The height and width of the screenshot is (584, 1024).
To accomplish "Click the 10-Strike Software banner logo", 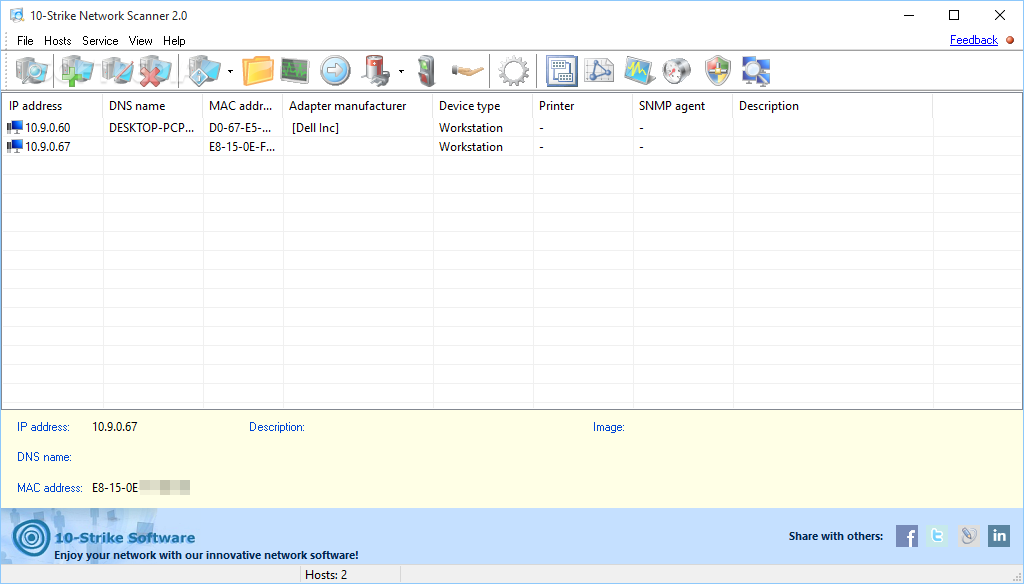I will click(x=30, y=538).
